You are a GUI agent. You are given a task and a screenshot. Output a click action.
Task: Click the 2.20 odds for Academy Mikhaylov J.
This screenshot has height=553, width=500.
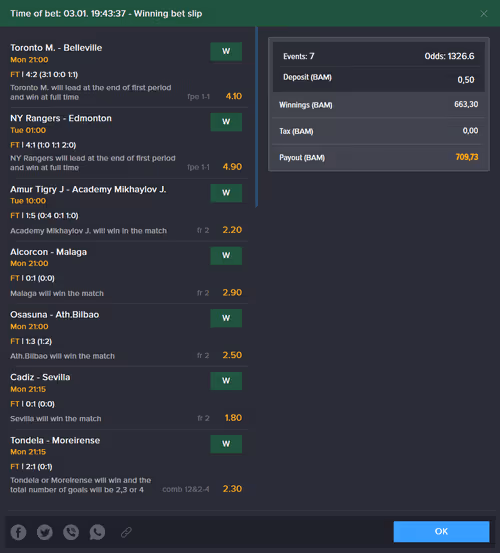[x=232, y=230]
